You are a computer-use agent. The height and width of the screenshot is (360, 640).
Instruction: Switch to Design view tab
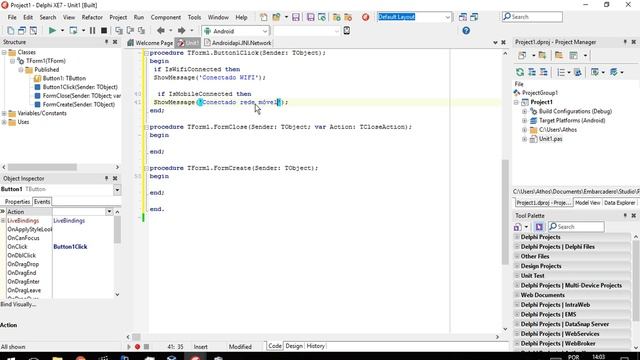point(294,346)
